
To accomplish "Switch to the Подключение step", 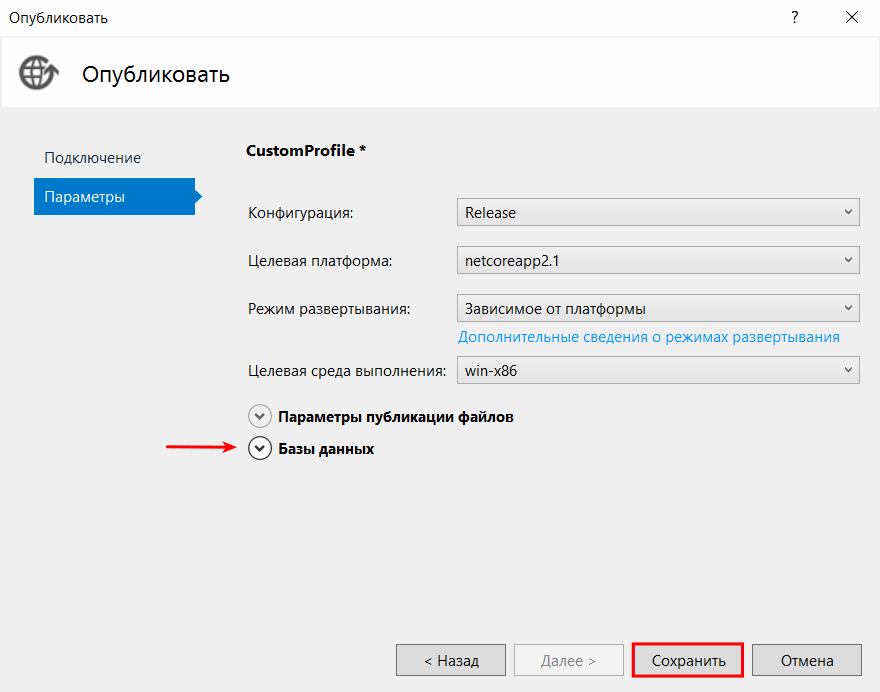I will [92, 157].
